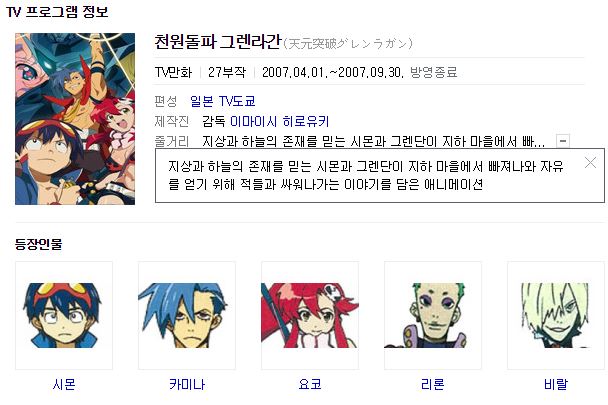Open the 일본 TV도쿄 broadcaster link
608x405 pixels.
click(223, 101)
